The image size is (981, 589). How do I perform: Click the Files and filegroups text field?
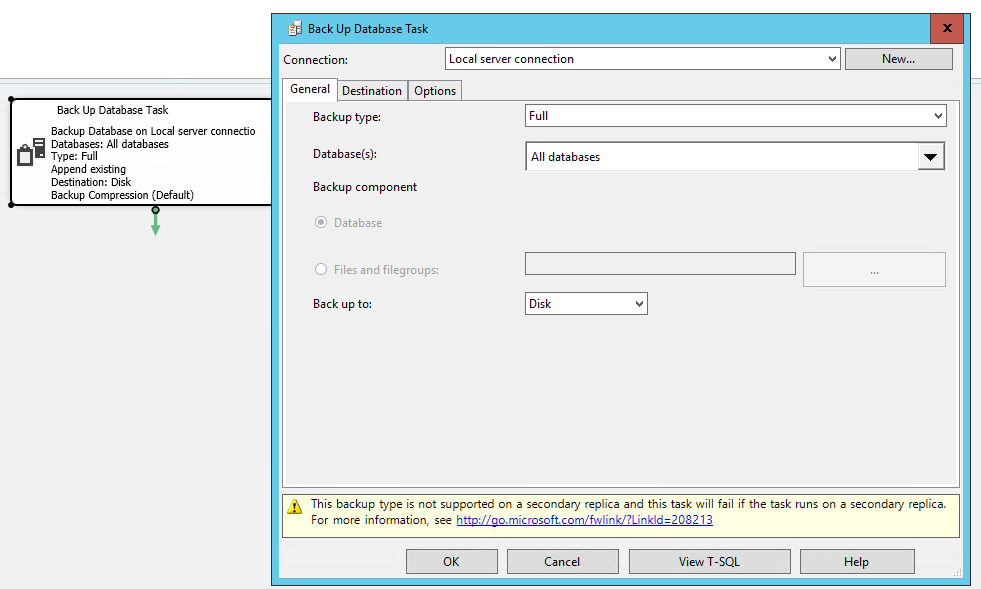tap(660, 264)
